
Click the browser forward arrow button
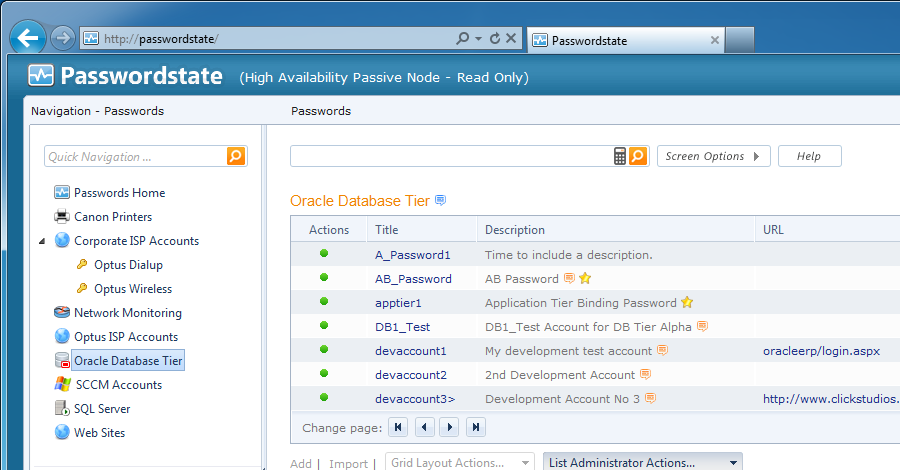(63, 38)
